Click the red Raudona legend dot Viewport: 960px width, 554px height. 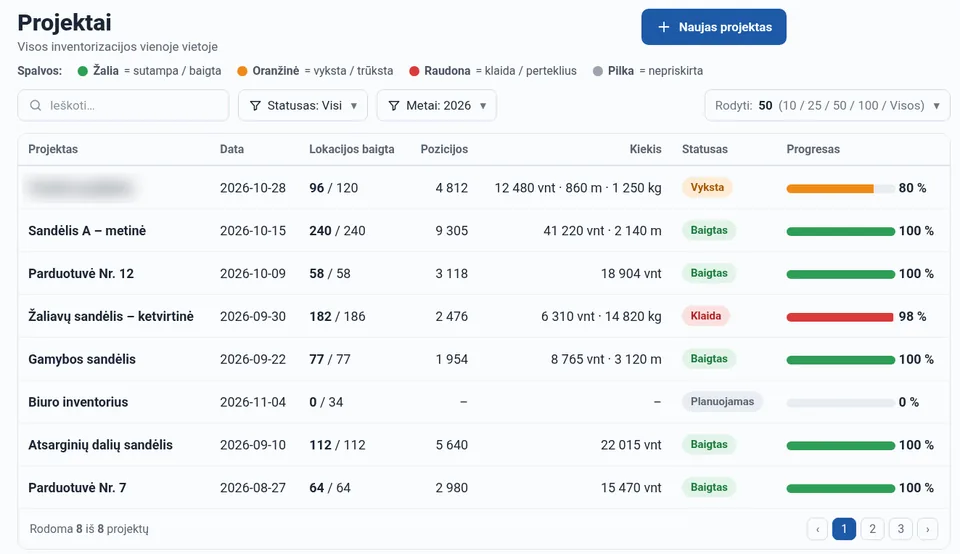[414, 71]
